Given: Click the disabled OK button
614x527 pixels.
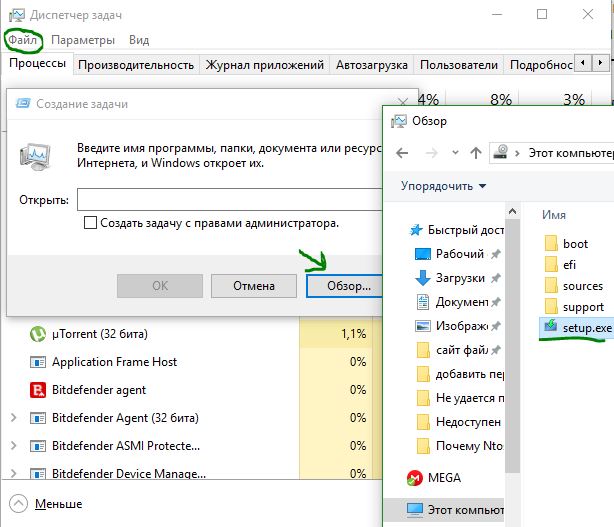Looking at the screenshot, I should click(x=160, y=286).
